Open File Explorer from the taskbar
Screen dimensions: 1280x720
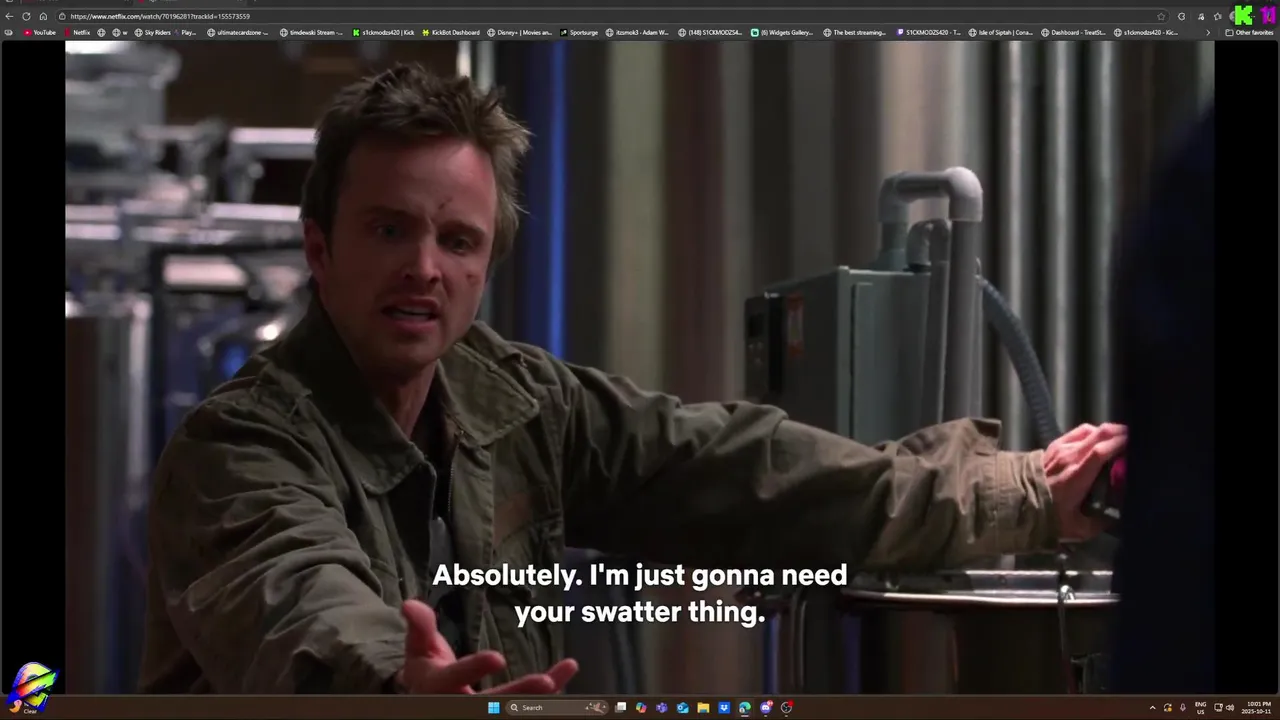[x=703, y=707]
